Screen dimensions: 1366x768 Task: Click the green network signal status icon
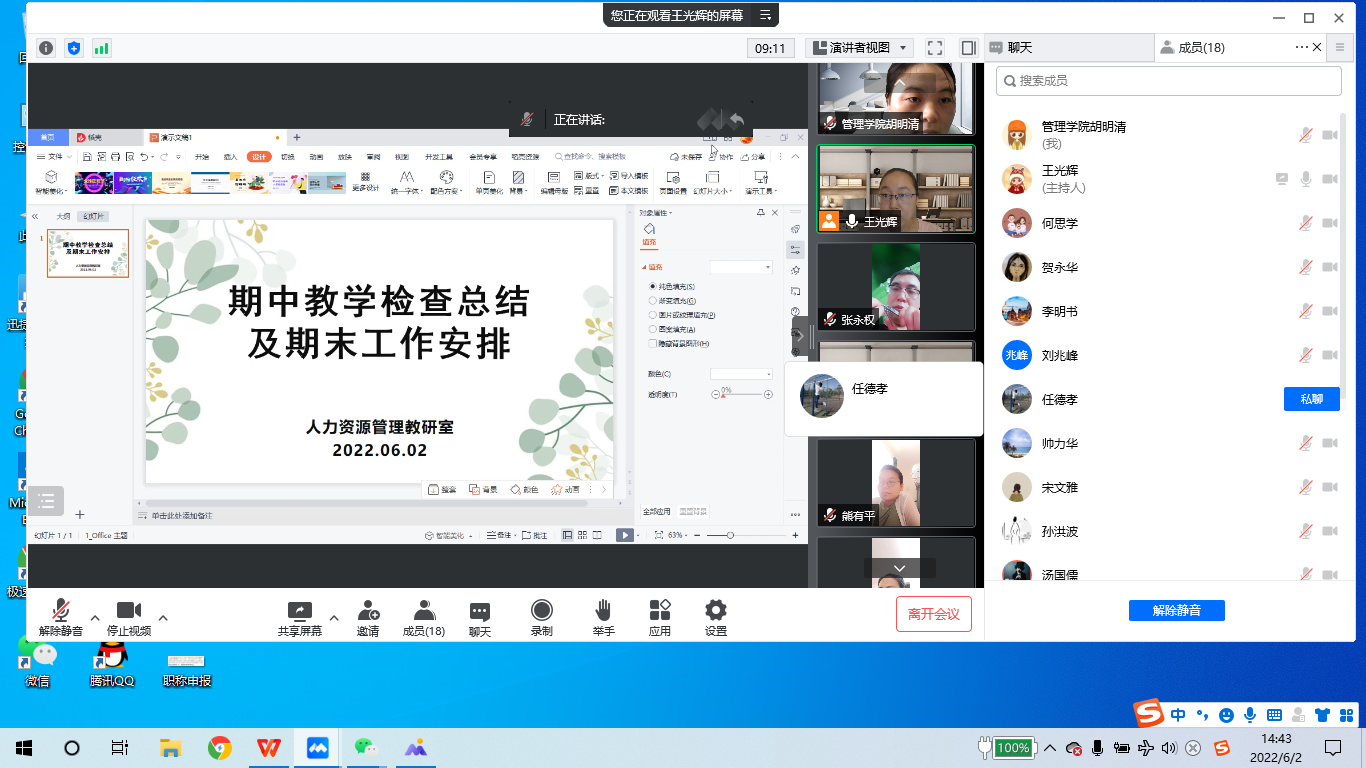[101, 48]
